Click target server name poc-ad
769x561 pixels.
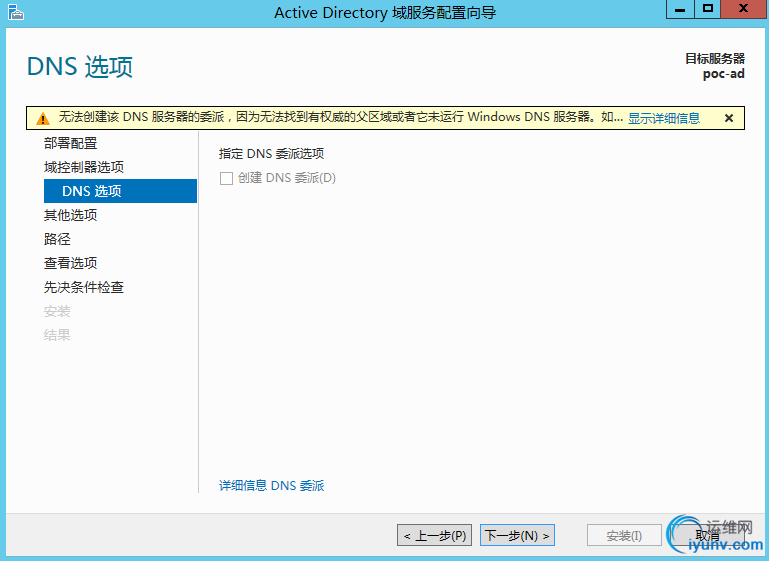[x=723, y=74]
